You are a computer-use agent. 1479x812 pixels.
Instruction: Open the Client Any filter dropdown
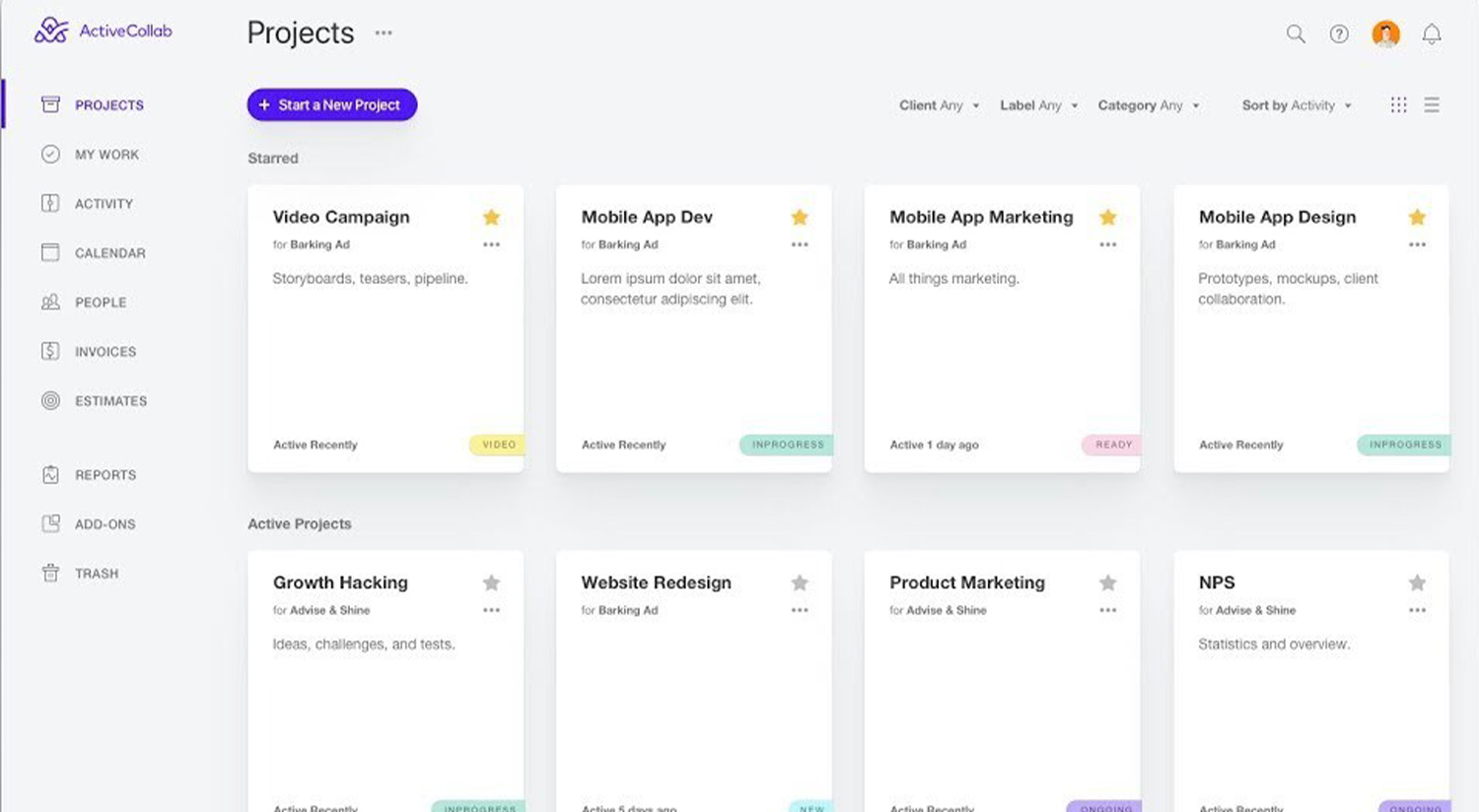(x=938, y=104)
